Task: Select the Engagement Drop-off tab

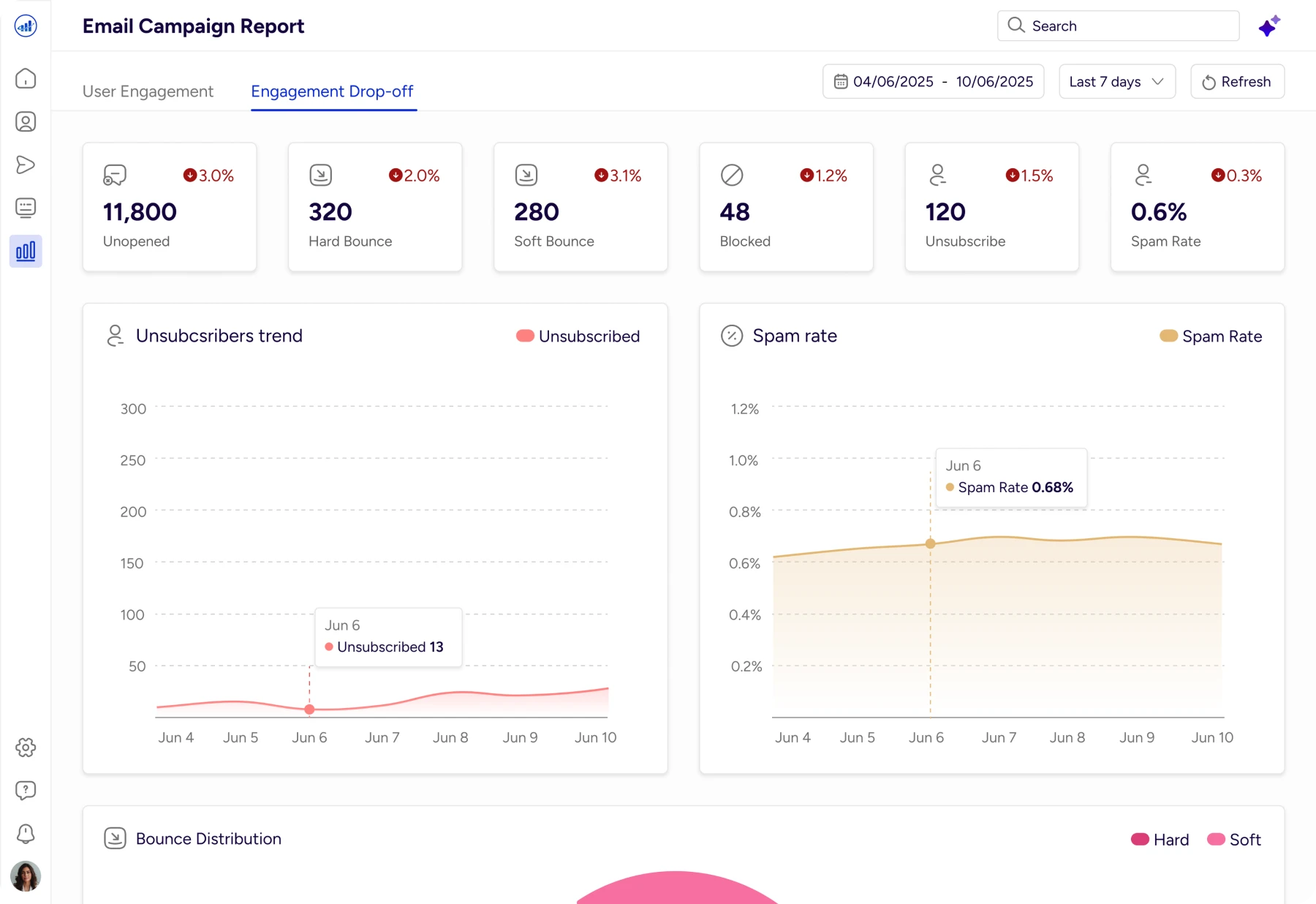Action: point(332,91)
